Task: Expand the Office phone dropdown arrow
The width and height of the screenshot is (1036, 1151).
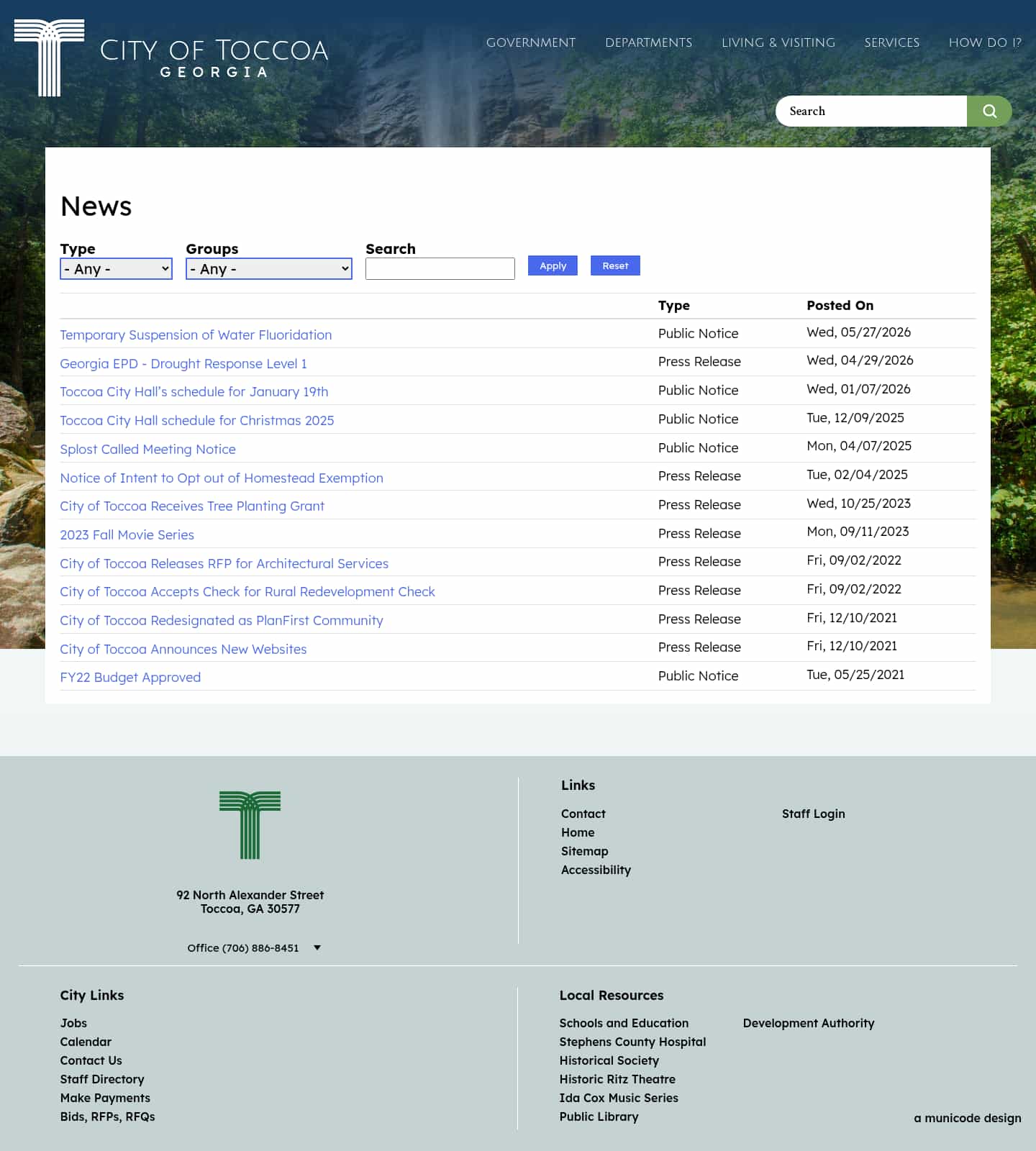Action: (317, 948)
